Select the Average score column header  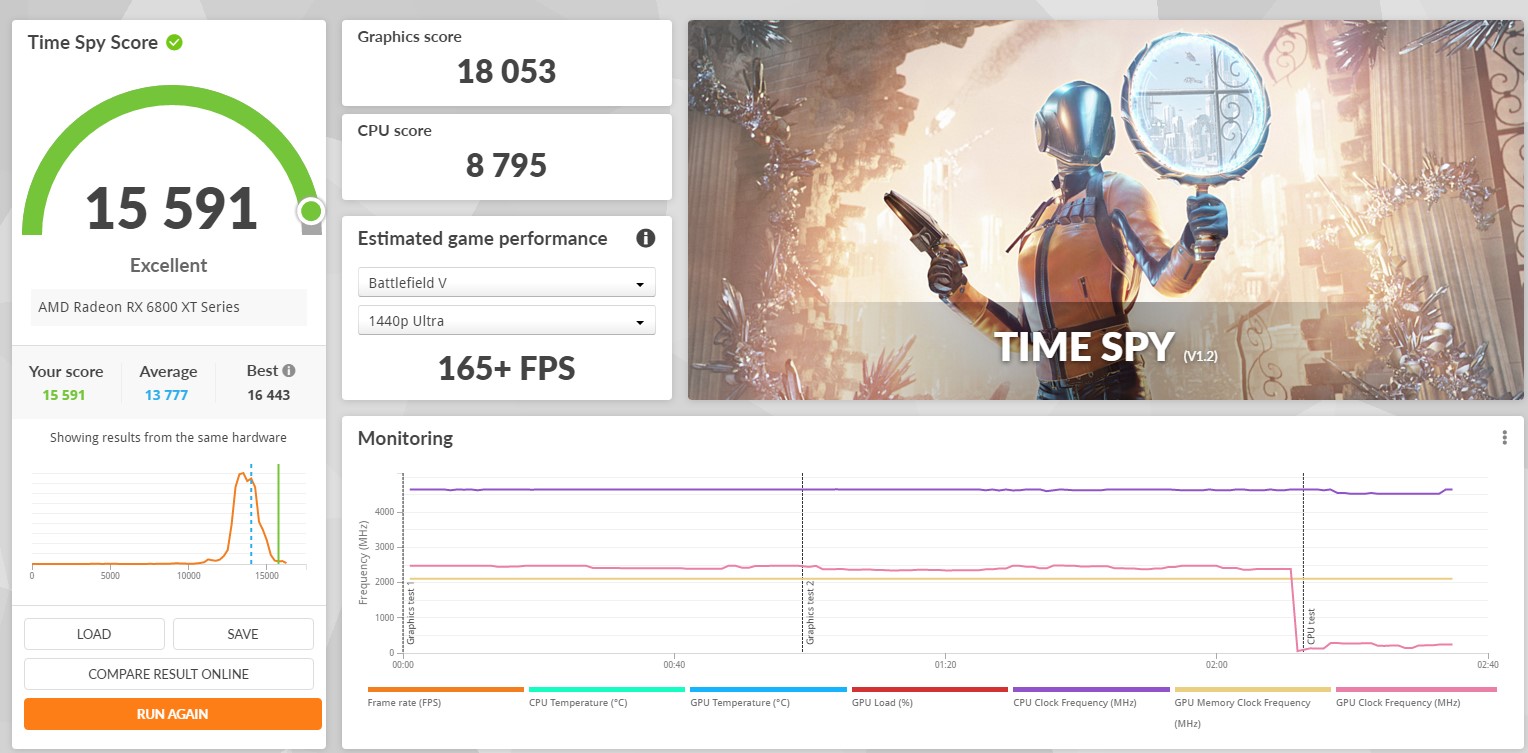pyautogui.click(x=168, y=371)
